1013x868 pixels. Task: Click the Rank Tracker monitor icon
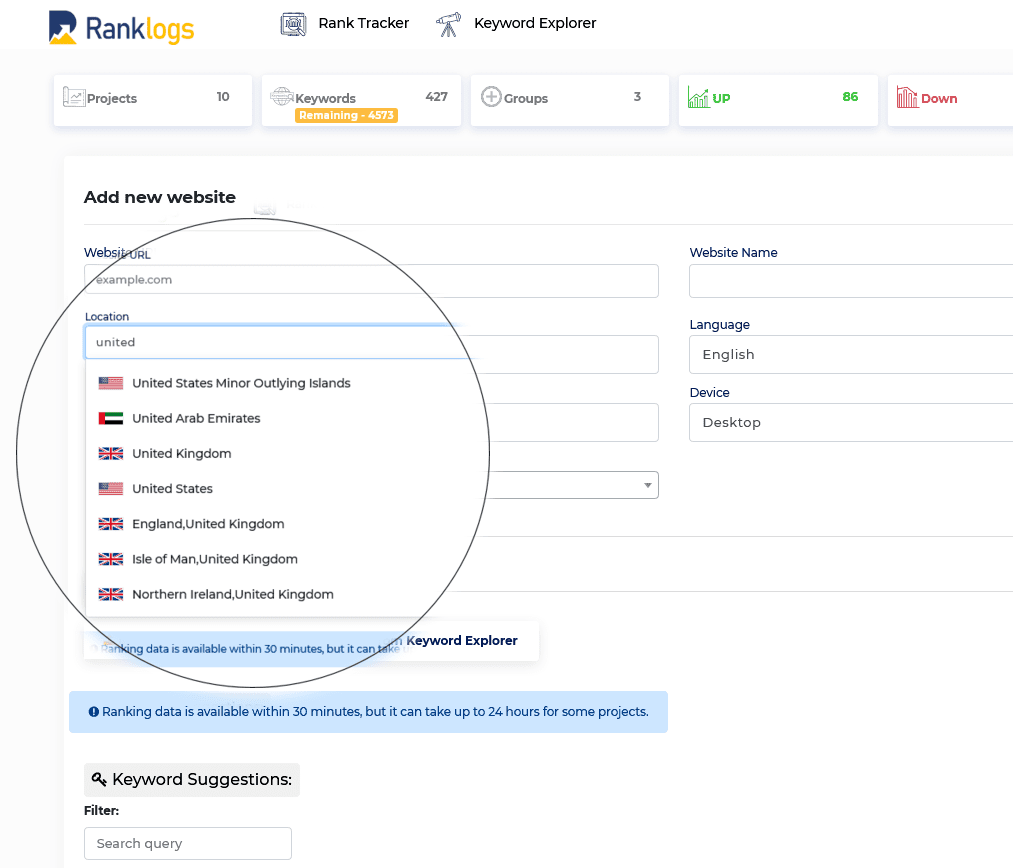[x=293, y=25]
